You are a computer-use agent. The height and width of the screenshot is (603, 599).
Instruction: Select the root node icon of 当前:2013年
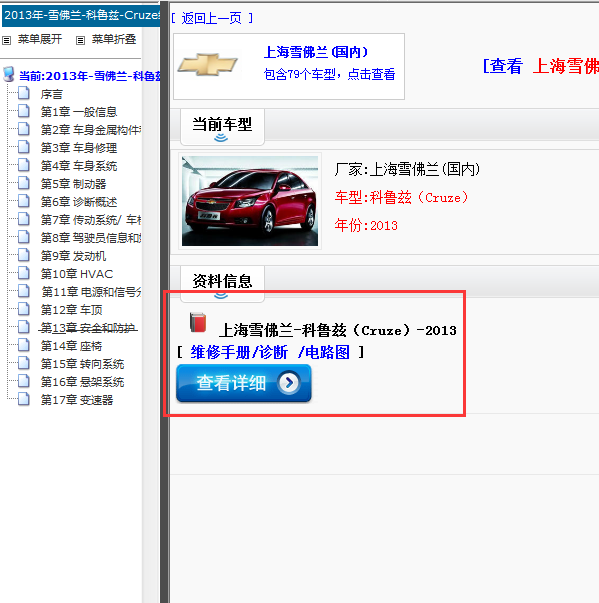click(8, 75)
